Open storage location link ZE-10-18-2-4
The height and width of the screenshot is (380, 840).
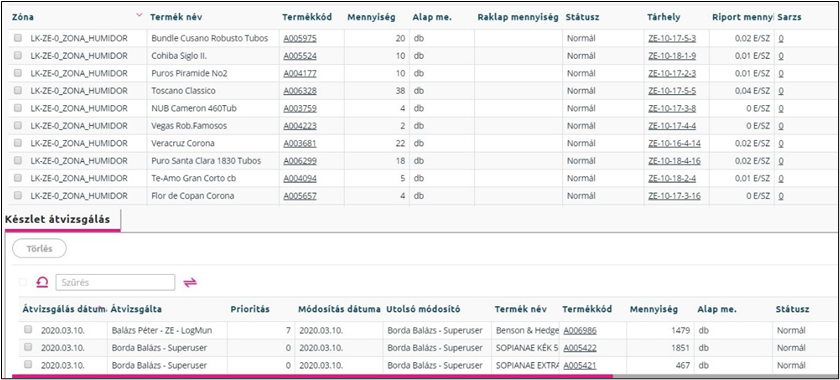tap(672, 178)
